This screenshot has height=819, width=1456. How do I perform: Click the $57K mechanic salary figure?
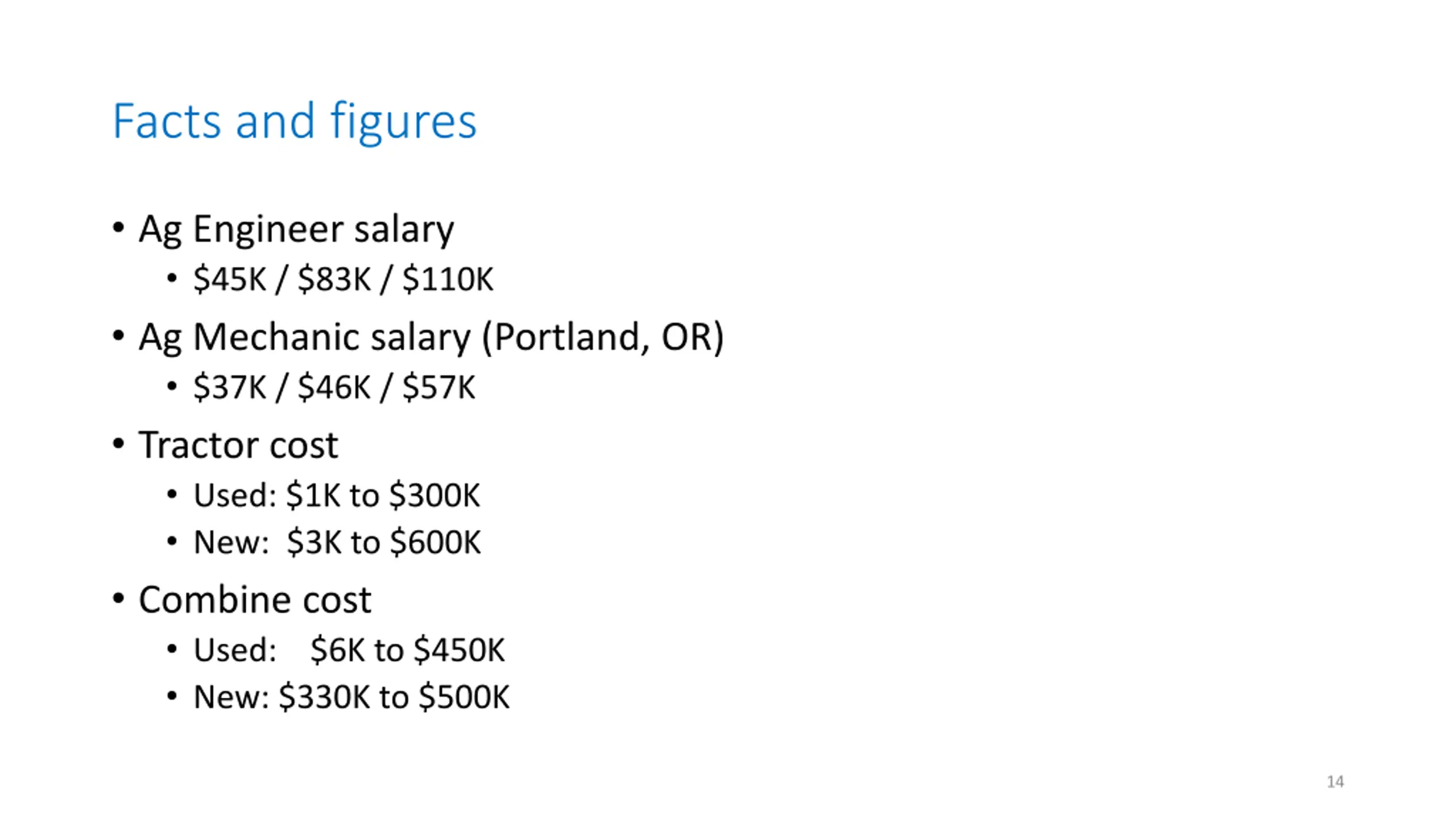click(439, 388)
